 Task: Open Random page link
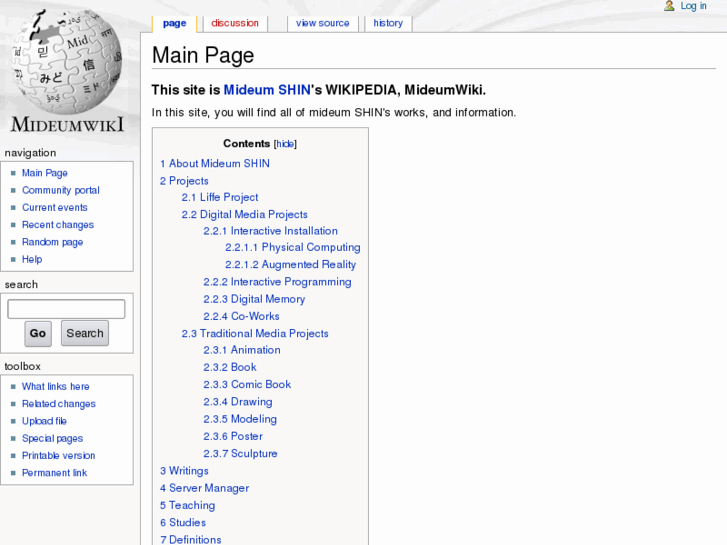pyautogui.click(x=52, y=242)
